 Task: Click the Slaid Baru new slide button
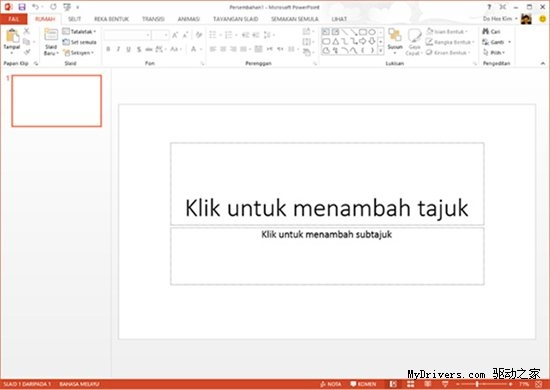(51, 42)
